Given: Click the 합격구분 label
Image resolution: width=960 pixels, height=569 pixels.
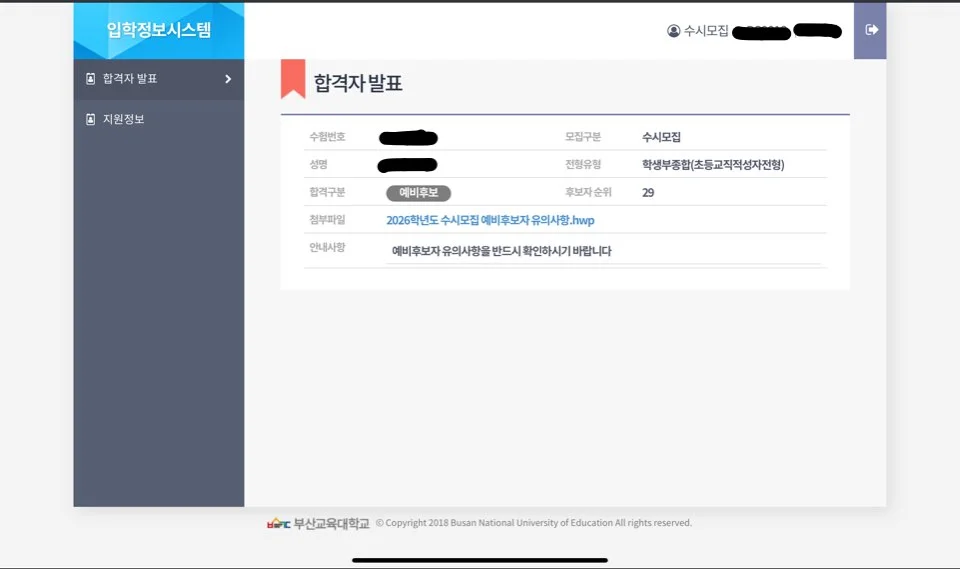Looking at the screenshot, I should click(x=327, y=192).
